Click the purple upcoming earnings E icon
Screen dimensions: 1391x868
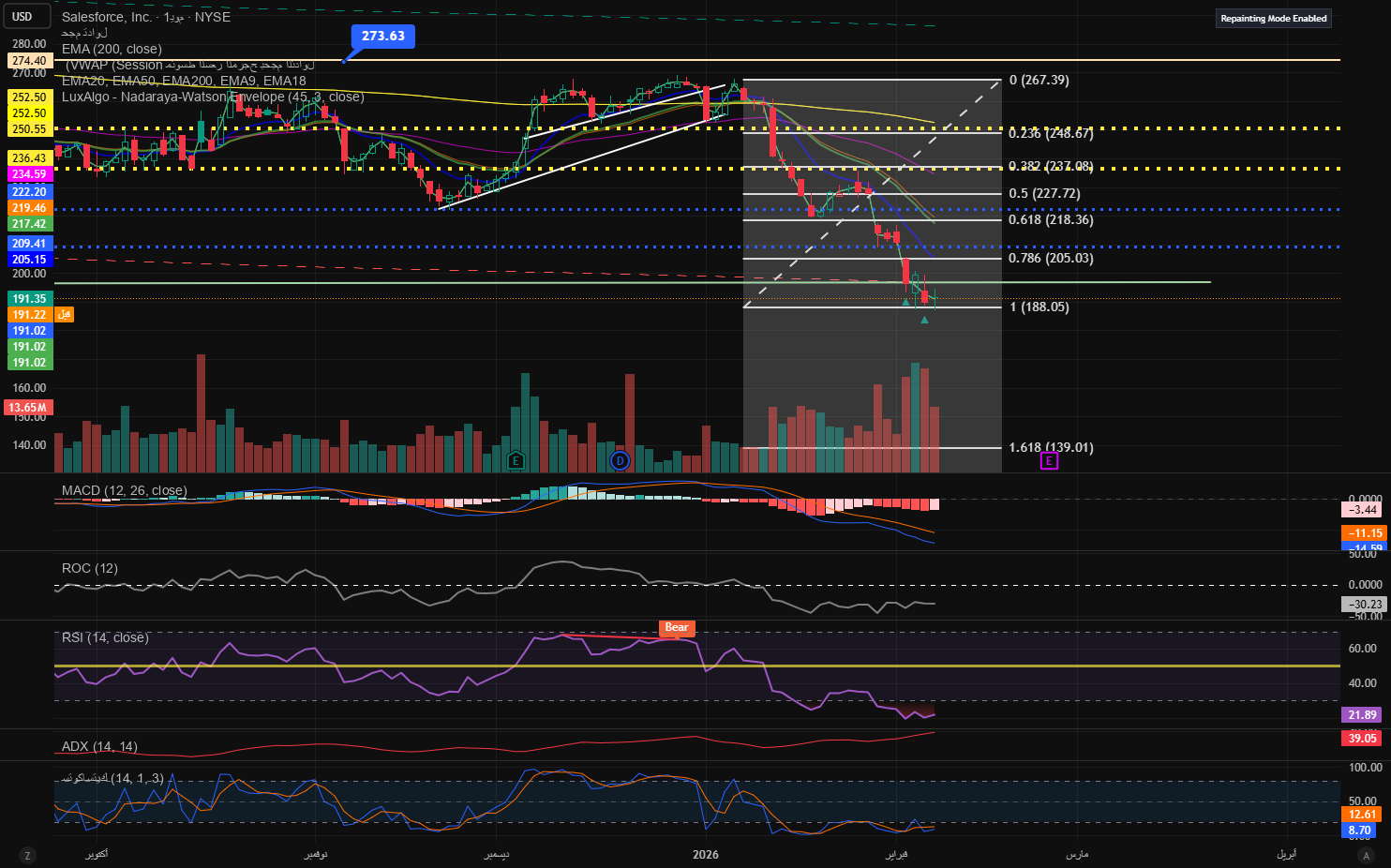click(1049, 461)
